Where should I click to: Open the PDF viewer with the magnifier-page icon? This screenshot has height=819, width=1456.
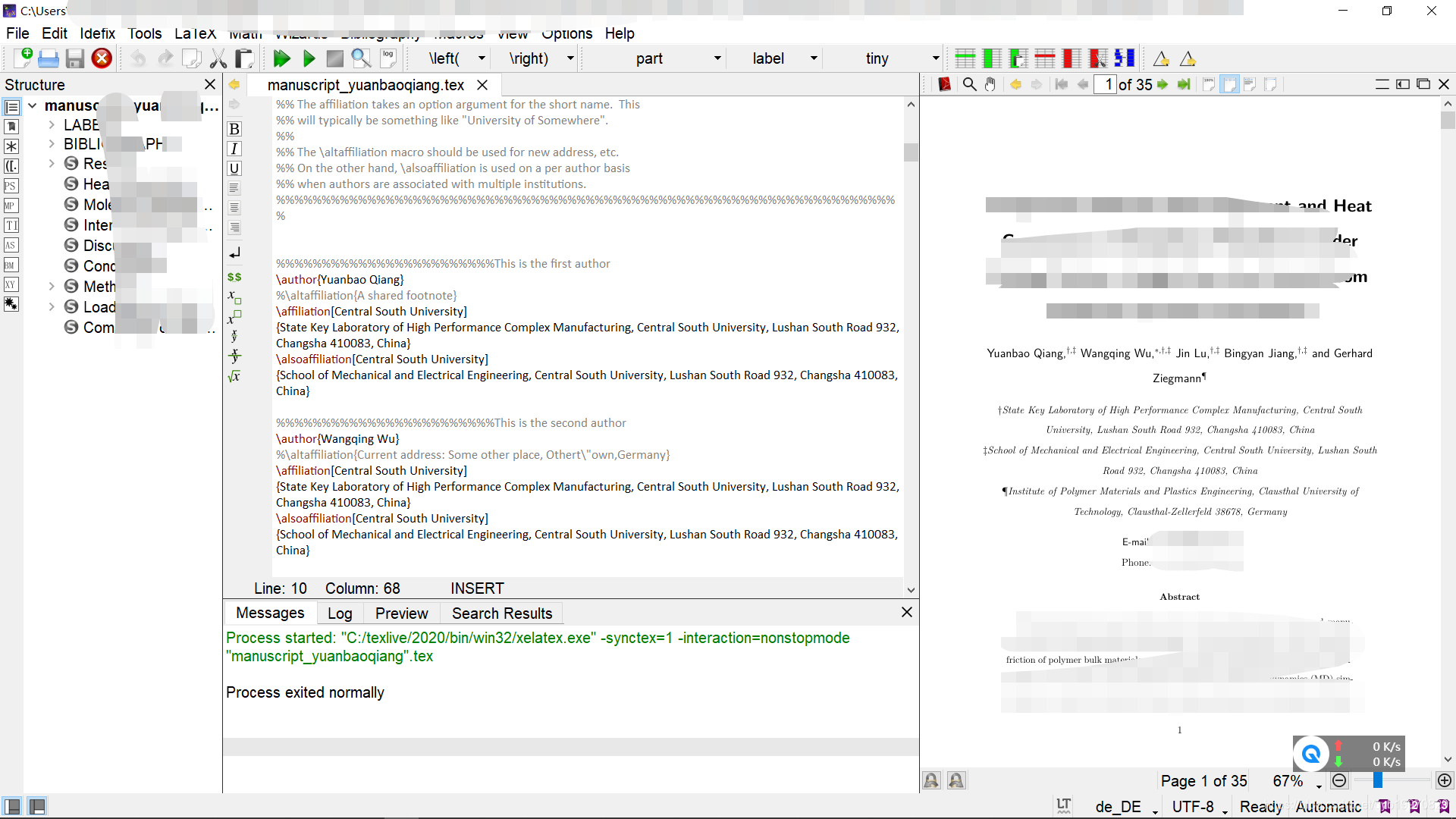tap(362, 58)
